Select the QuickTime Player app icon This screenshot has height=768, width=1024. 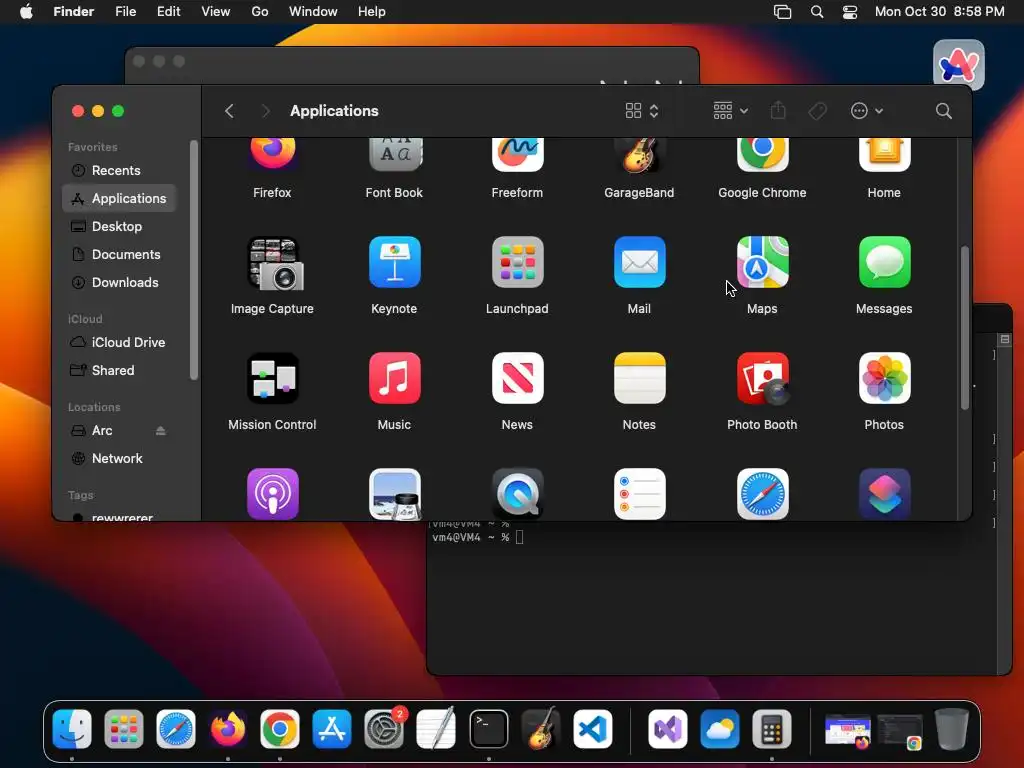pyautogui.click(x=517, y=494)
